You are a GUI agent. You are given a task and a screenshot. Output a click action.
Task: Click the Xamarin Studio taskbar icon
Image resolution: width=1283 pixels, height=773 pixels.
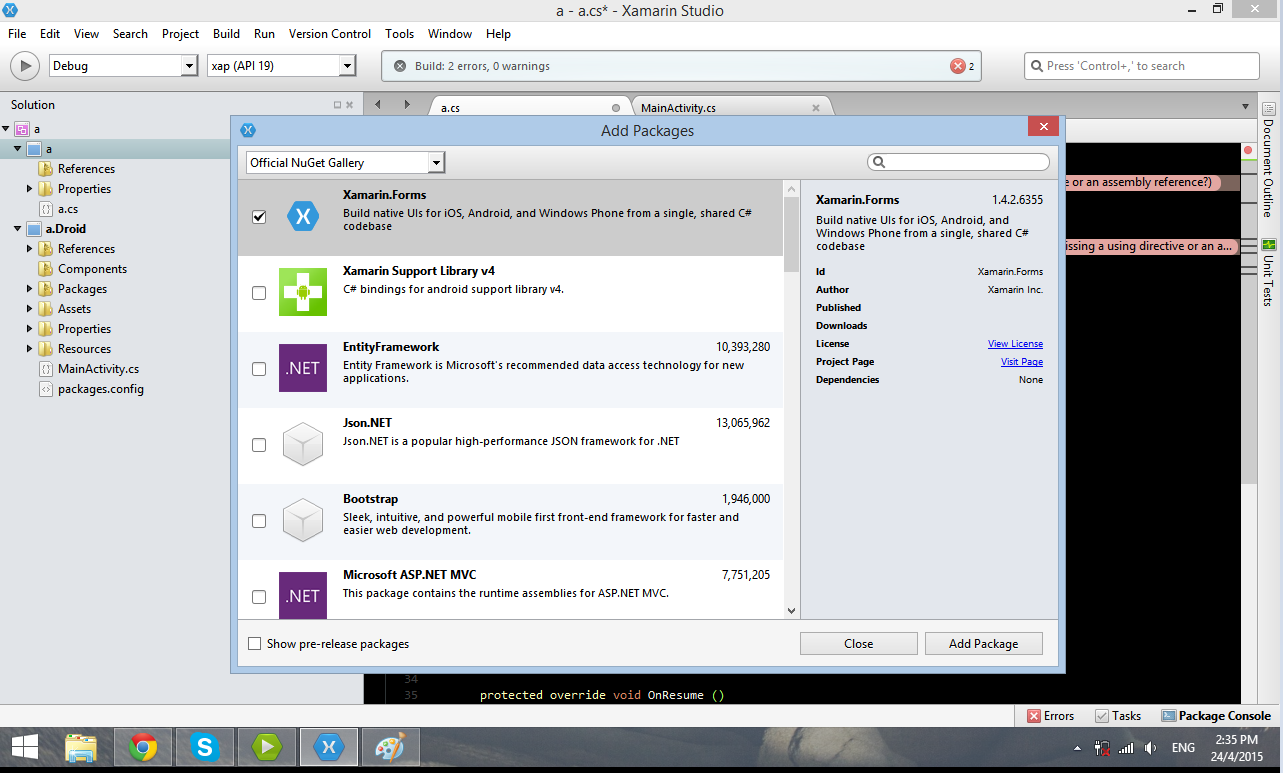tap(329, 747)
